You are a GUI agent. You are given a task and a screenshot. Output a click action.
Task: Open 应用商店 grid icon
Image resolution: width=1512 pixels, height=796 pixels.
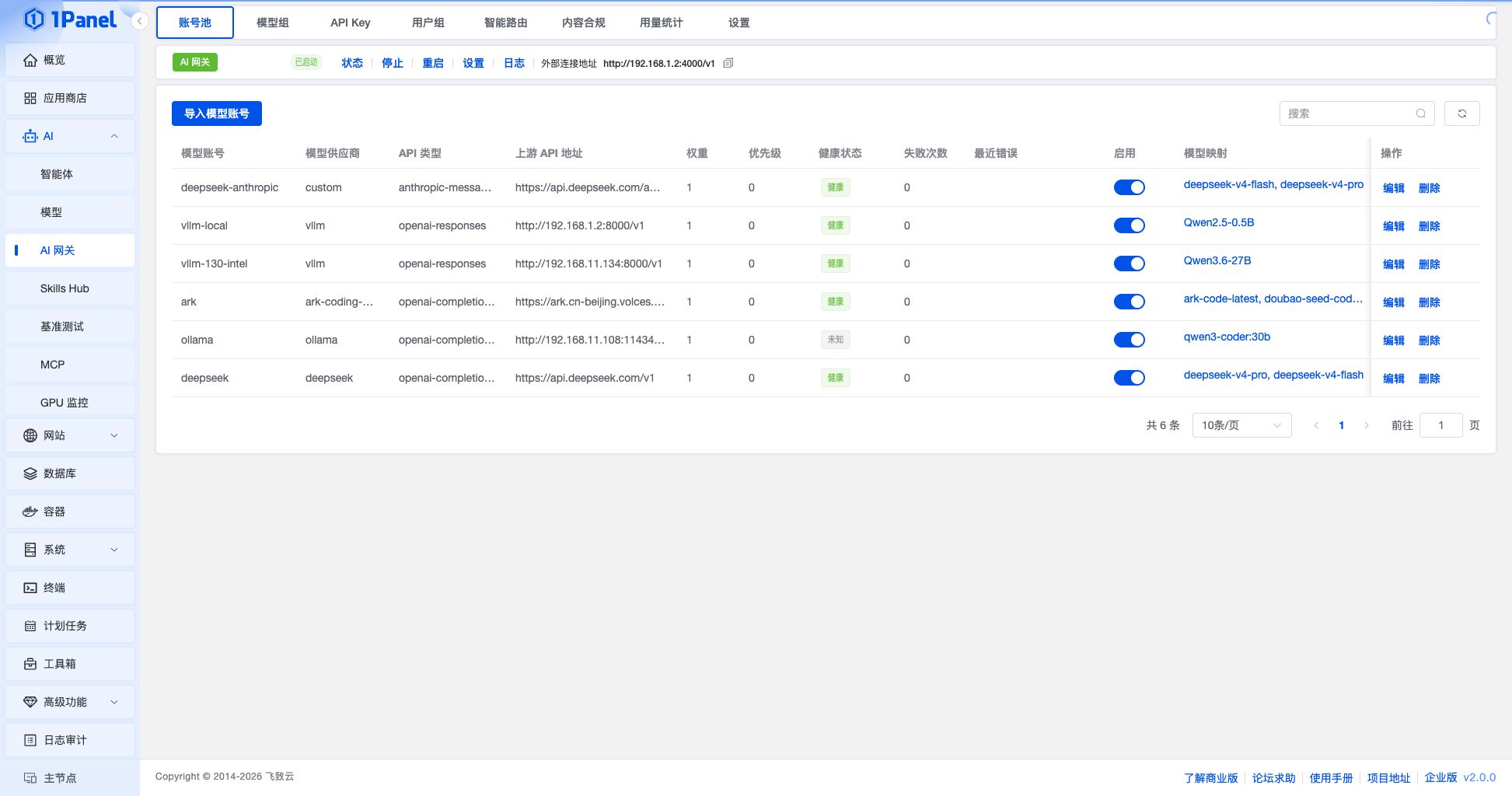pos(30,98)
